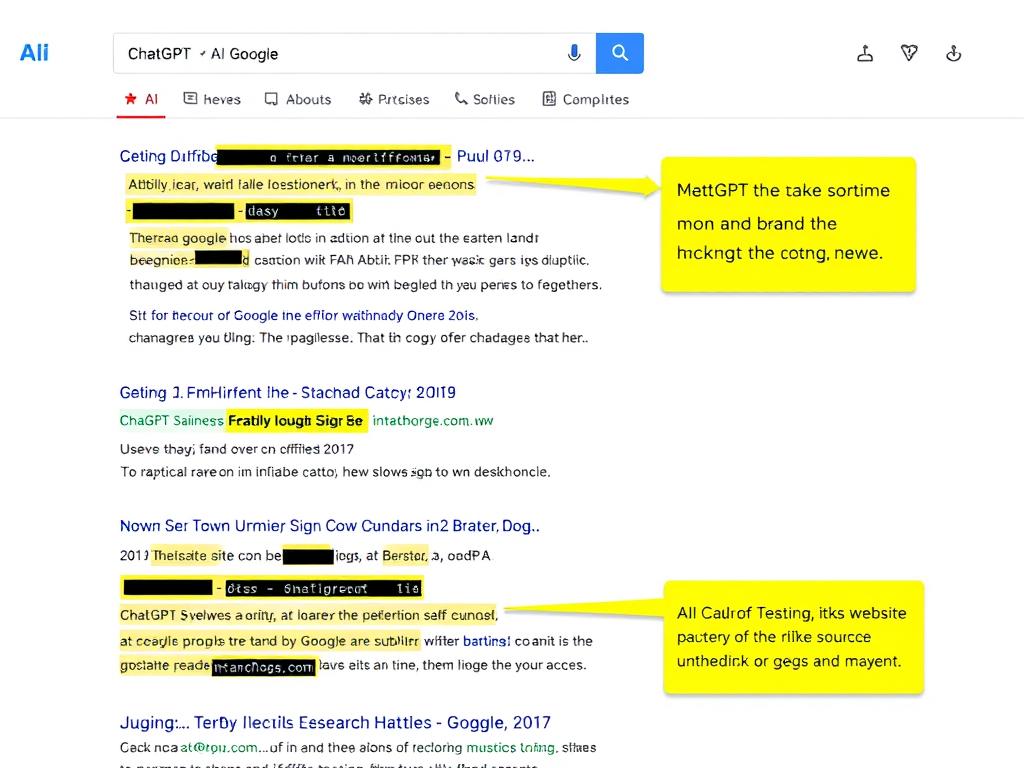This screenshot has height=768, width=1024.
Task: Click the first icon in top-right header
Action: pos(865,54)
